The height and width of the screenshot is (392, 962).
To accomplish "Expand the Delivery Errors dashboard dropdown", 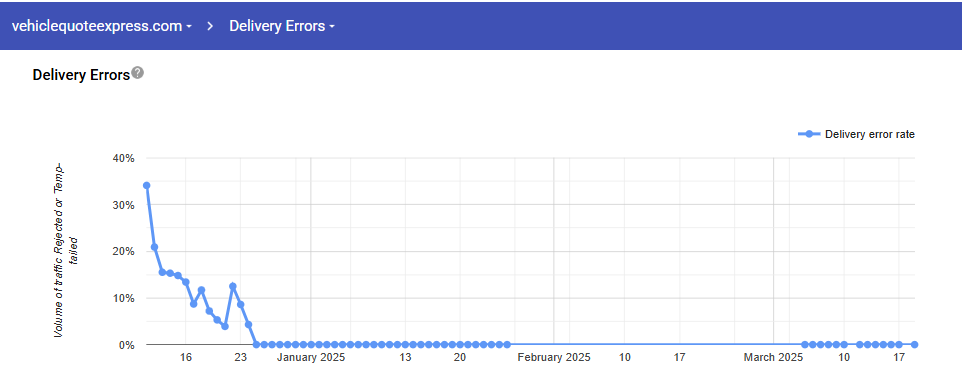I will 282,26.
